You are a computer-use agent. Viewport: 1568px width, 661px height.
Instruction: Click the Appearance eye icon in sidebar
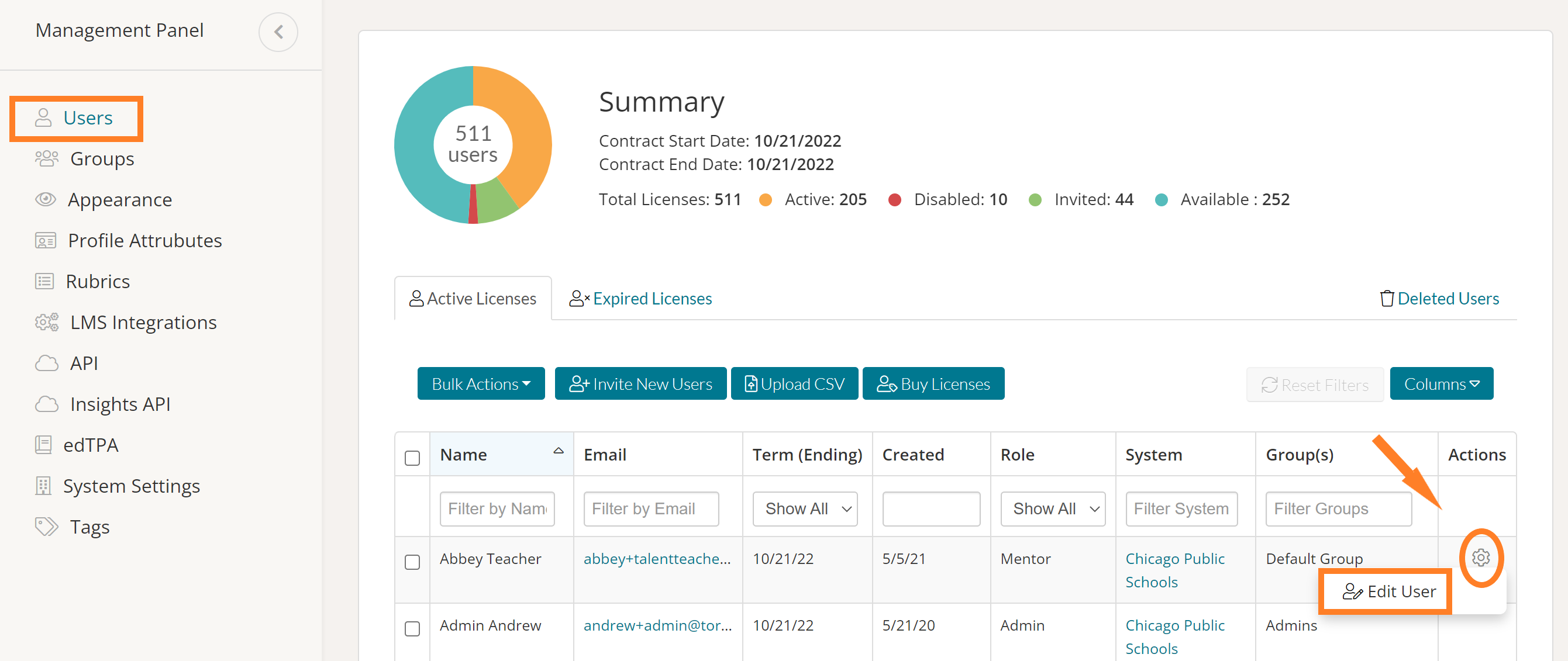tap(46, 199)
